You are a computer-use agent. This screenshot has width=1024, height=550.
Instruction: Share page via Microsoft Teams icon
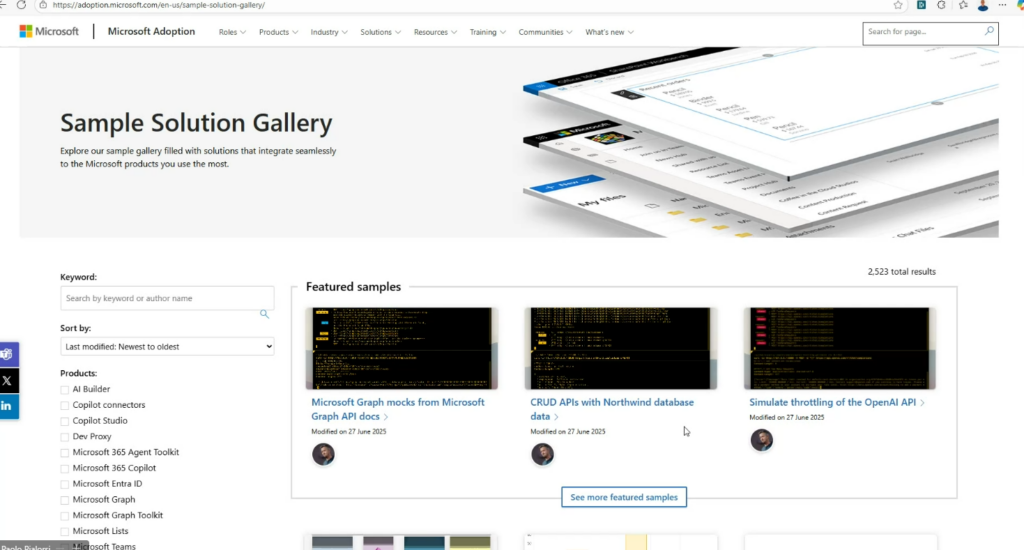pos(8,355)
